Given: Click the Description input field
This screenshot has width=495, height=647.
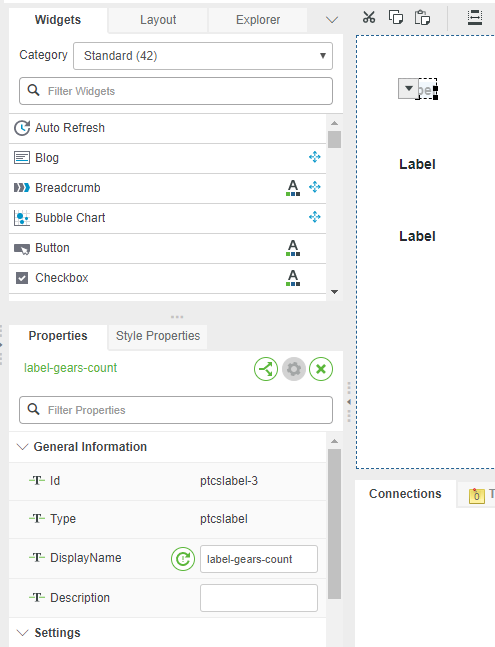Looking at the screenshot, I should point(259,597).
